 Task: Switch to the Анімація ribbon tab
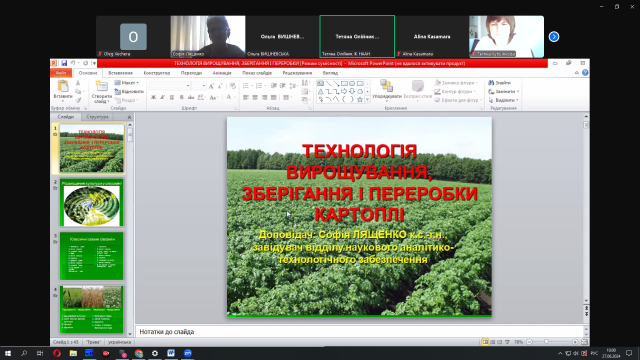click(222, 73)
